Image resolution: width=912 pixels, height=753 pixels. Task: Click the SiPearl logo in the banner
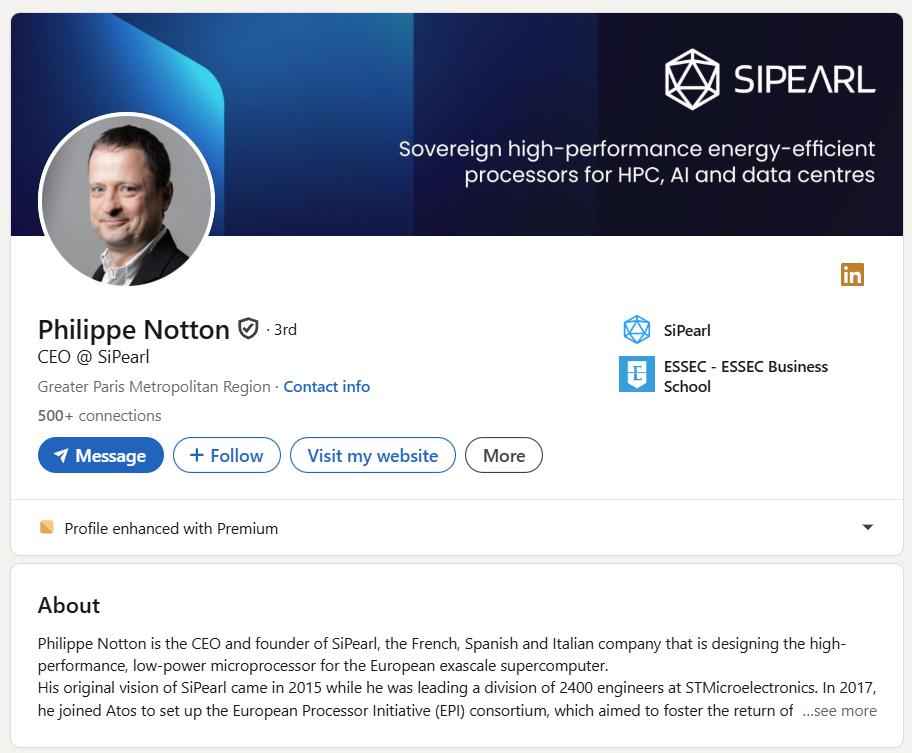point(770,79)
